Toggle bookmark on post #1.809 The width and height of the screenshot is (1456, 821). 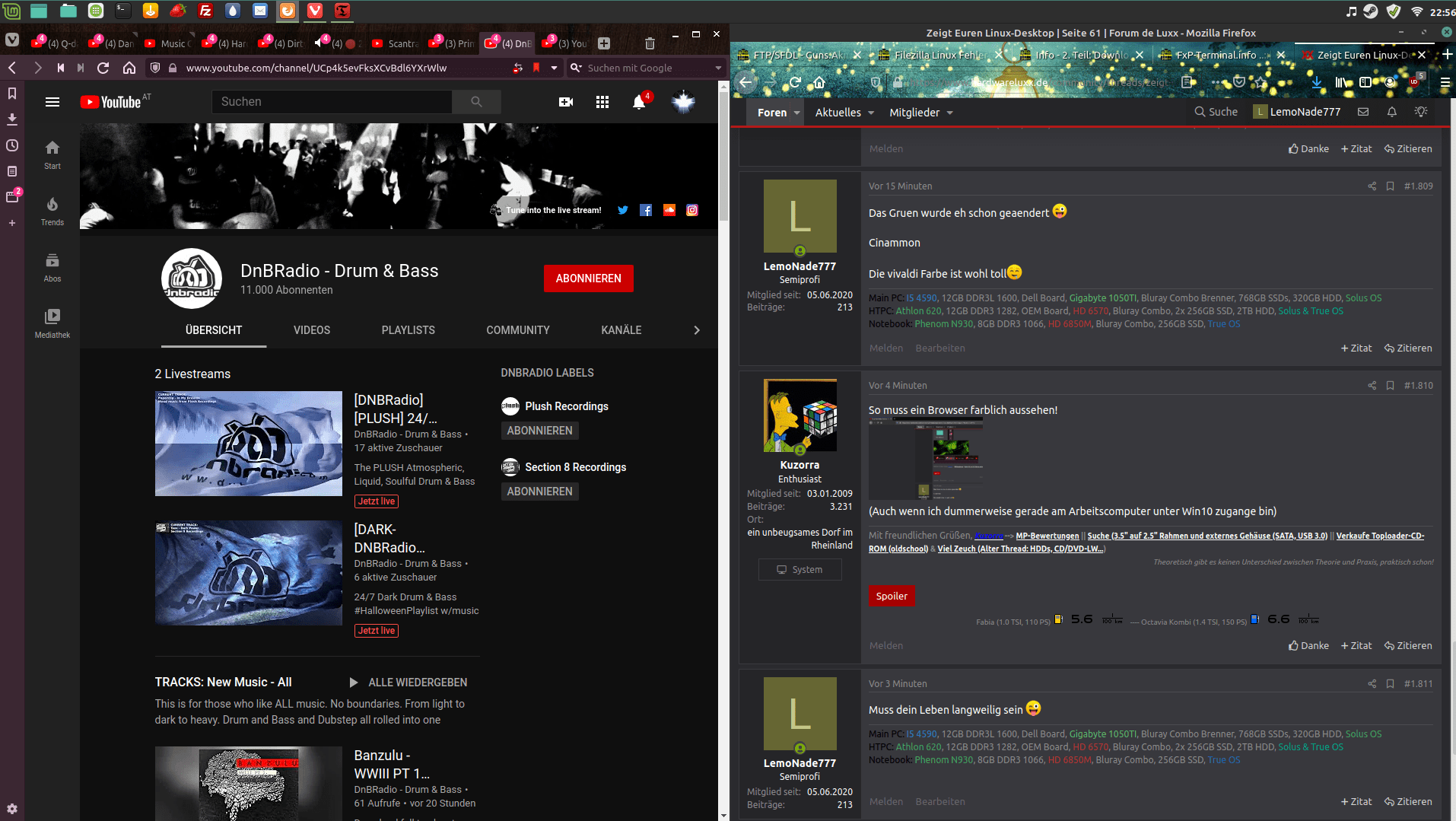click(1390, 186)
